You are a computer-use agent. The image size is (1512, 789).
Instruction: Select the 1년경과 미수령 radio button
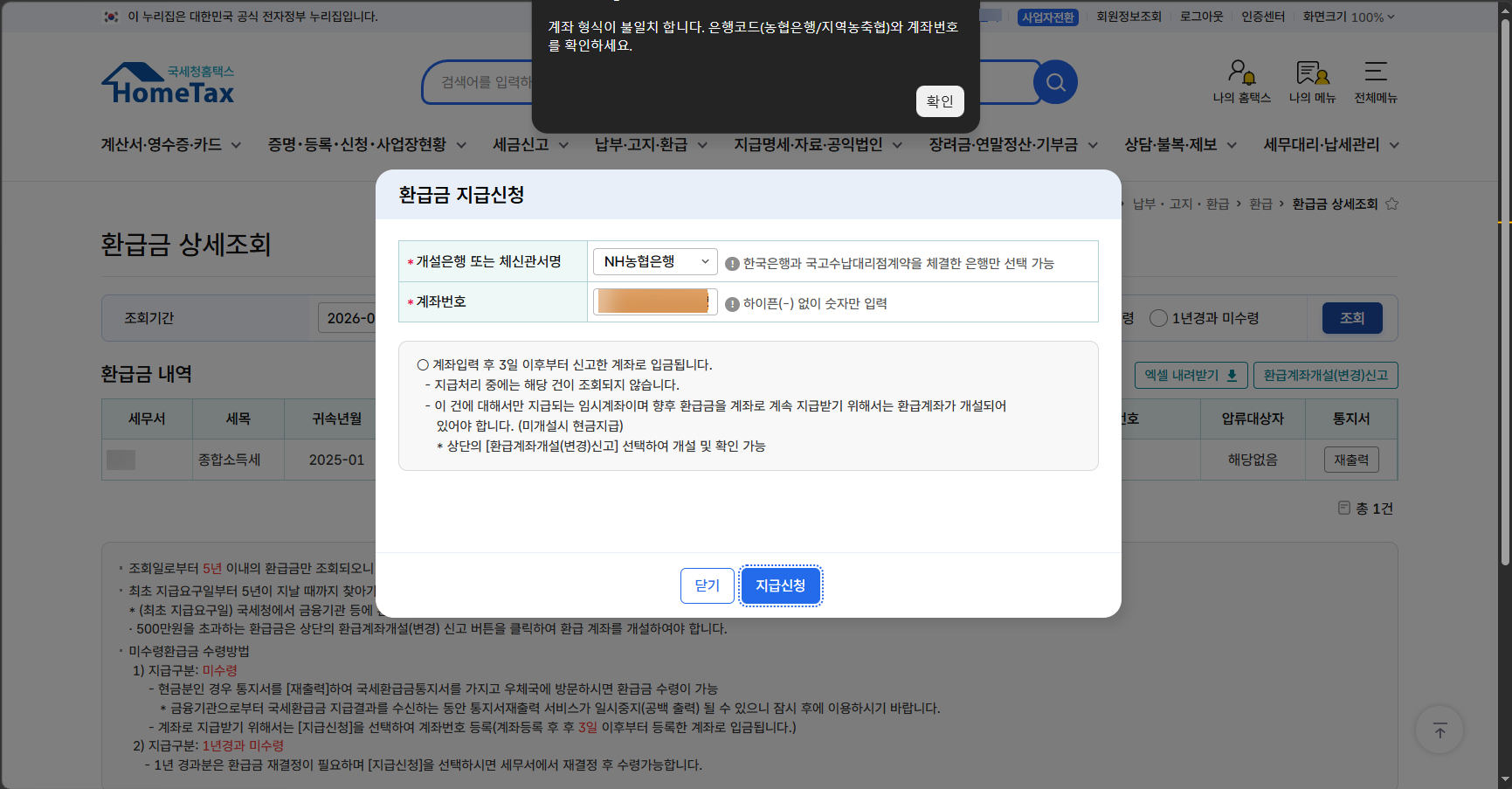click(x=1158, y=318)
